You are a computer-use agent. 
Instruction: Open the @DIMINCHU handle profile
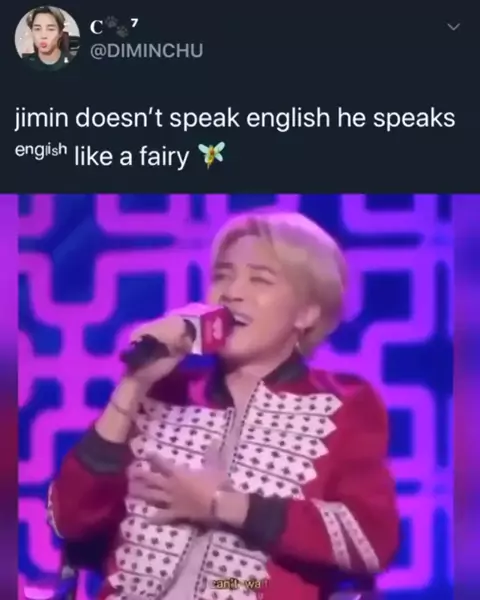coord(146,51)
